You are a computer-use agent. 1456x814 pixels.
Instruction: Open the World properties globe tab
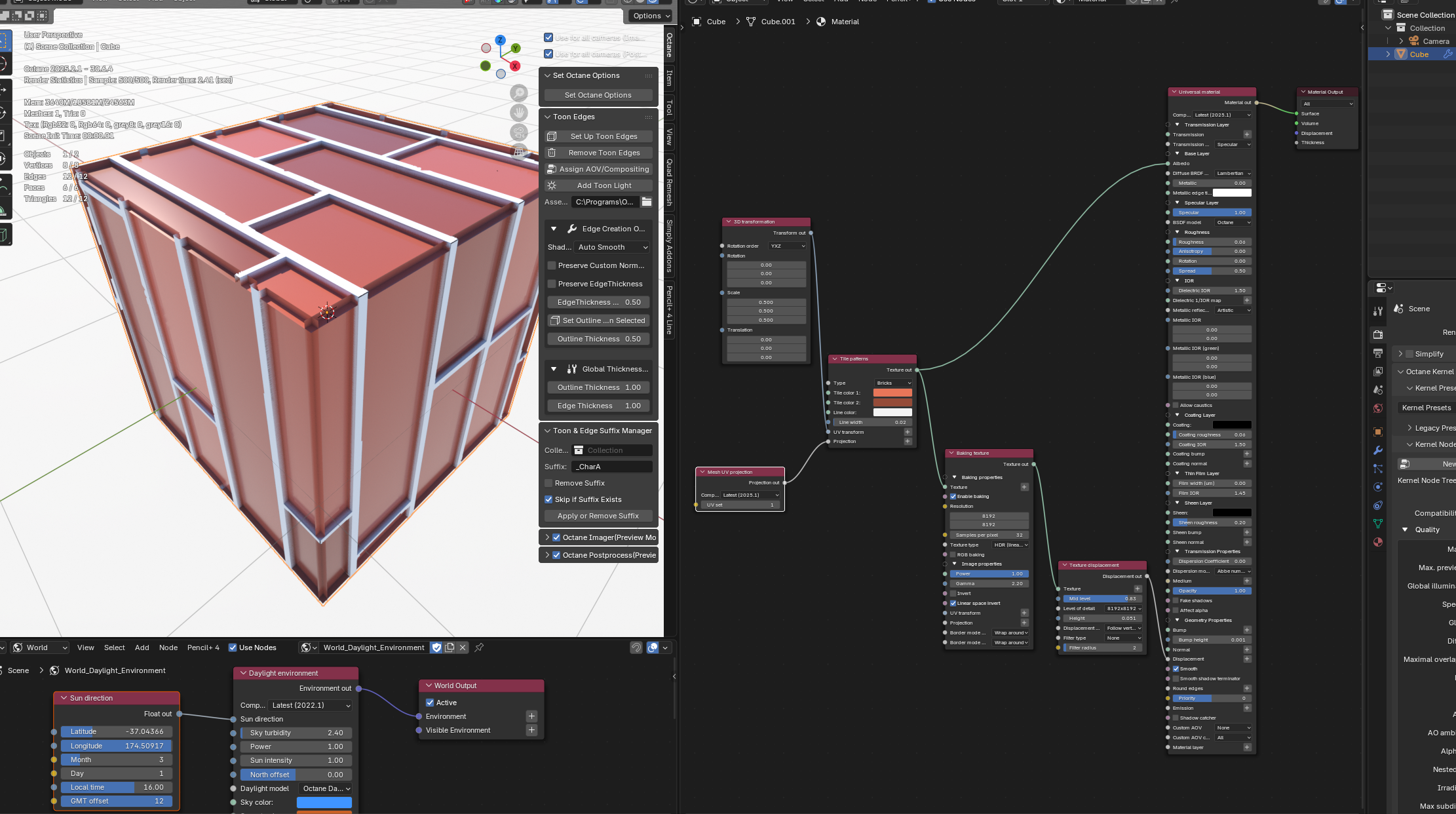pos(1378,408)
